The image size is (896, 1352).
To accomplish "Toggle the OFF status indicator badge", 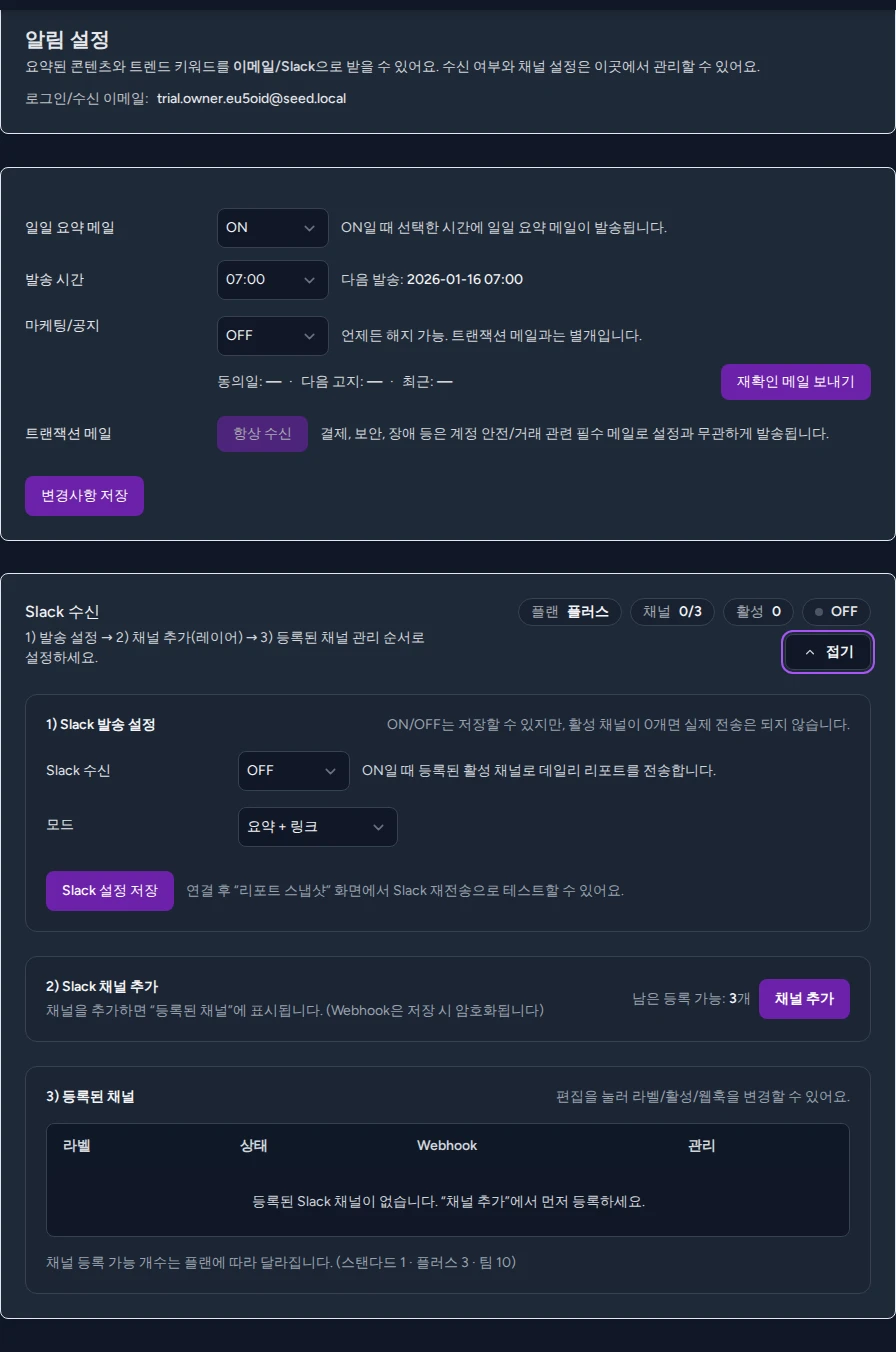I will [836, 611].
